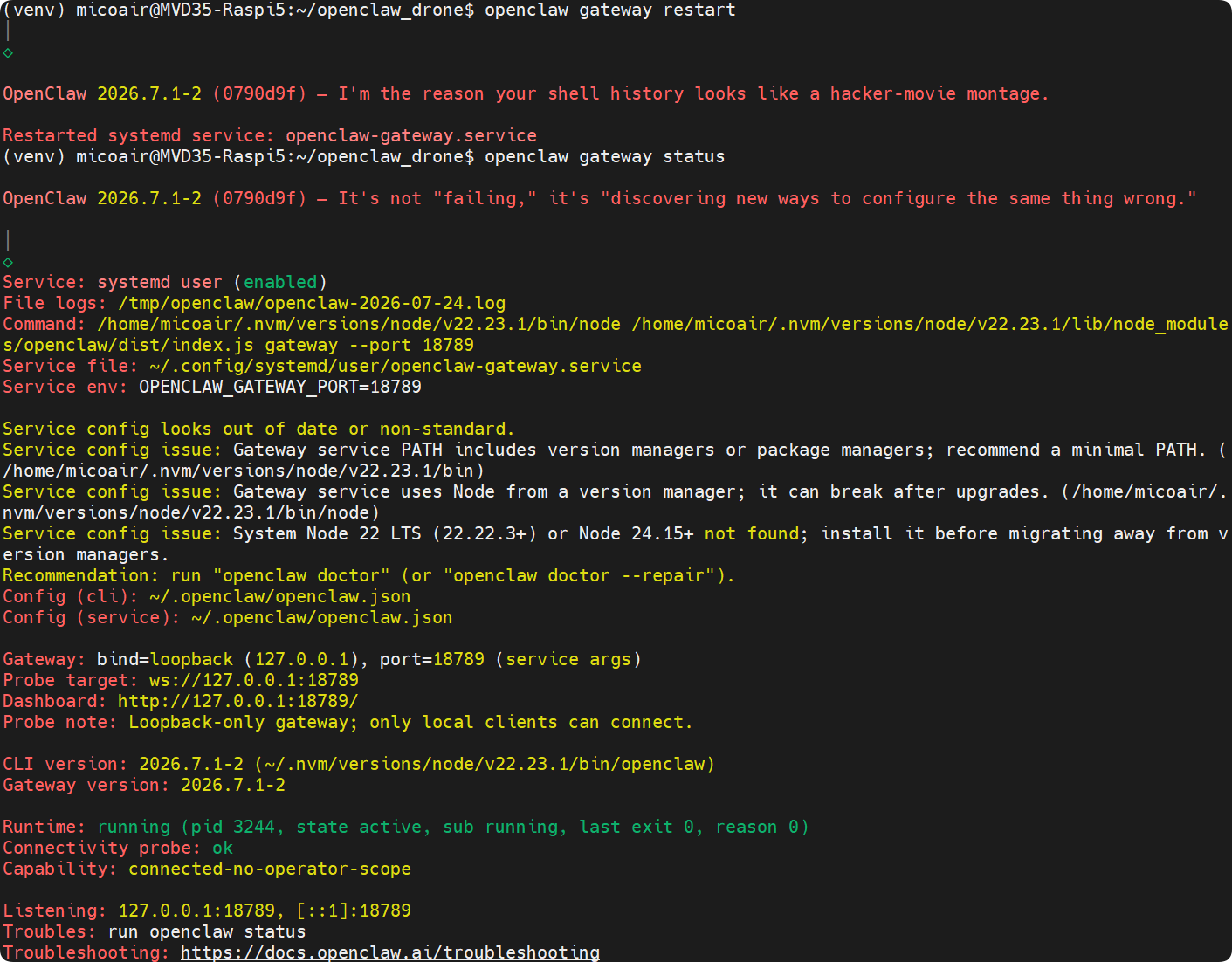The image size is (1232, 962).
Task: Click 'Service config looks out of date' warning
Action: tap(259, 429)
